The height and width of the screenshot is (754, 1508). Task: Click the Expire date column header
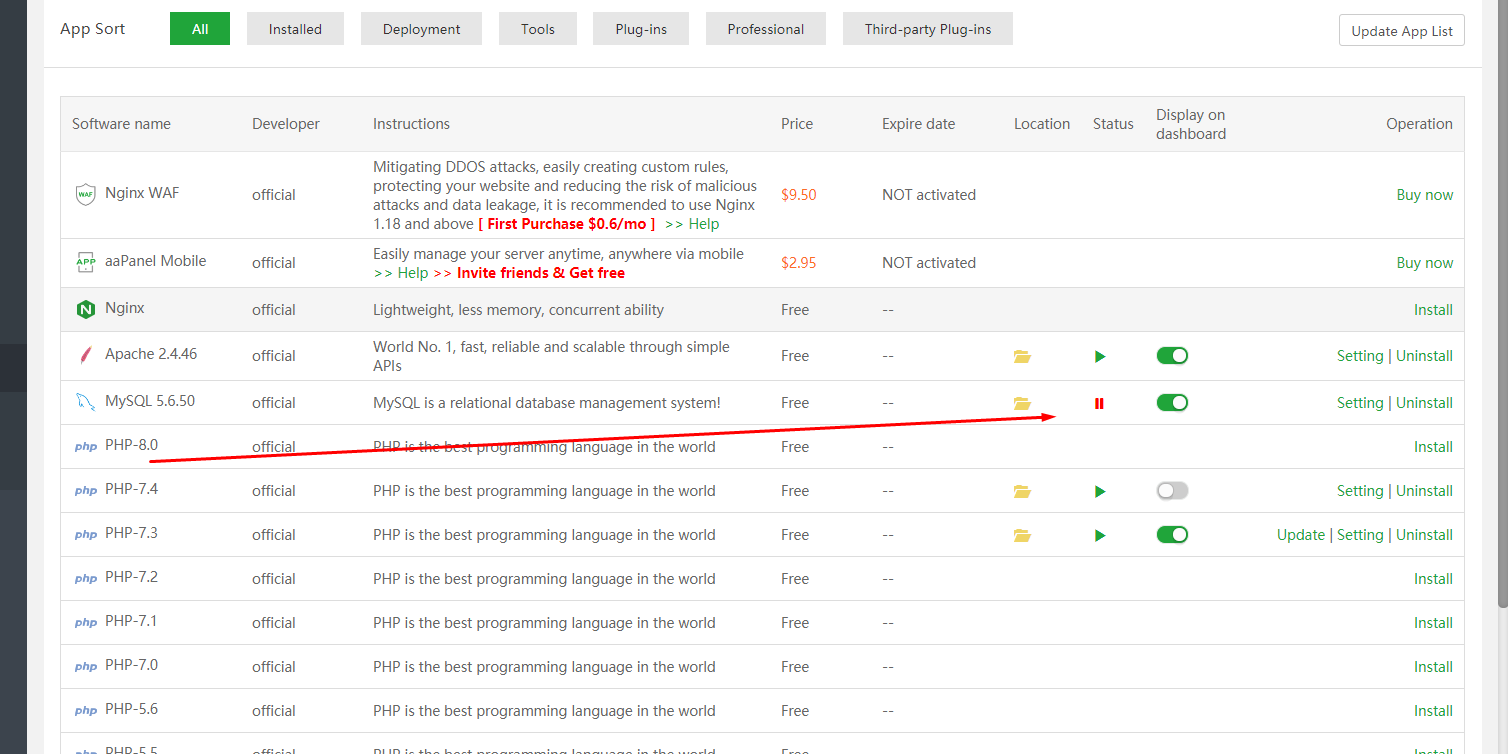tap(918, 124)
